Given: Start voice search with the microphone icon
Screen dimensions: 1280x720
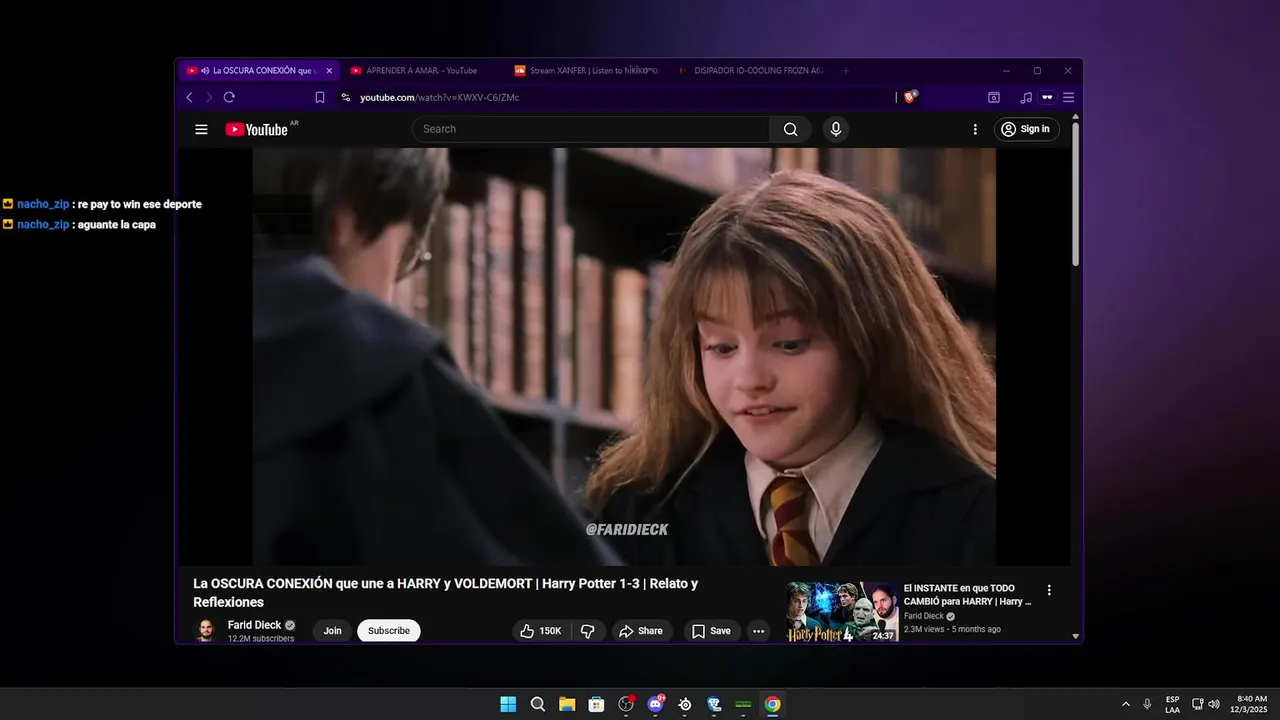Looking at the screenshot, I should 836,129.
